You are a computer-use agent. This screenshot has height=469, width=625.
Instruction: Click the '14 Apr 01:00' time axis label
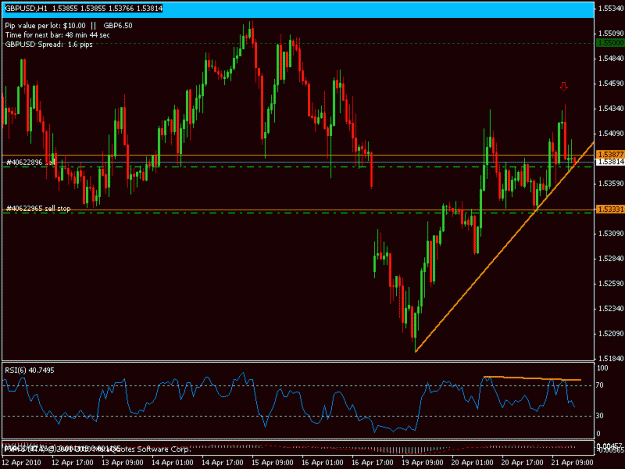point(172,462)
